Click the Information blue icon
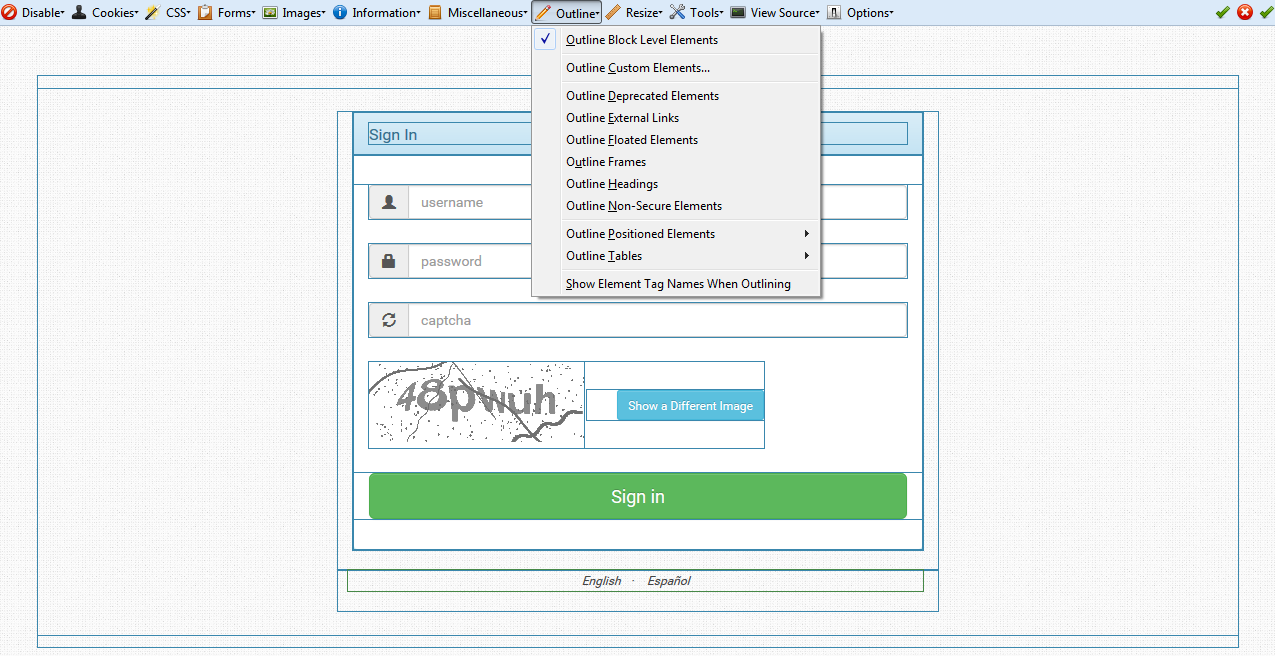 (x=340, y=13)
